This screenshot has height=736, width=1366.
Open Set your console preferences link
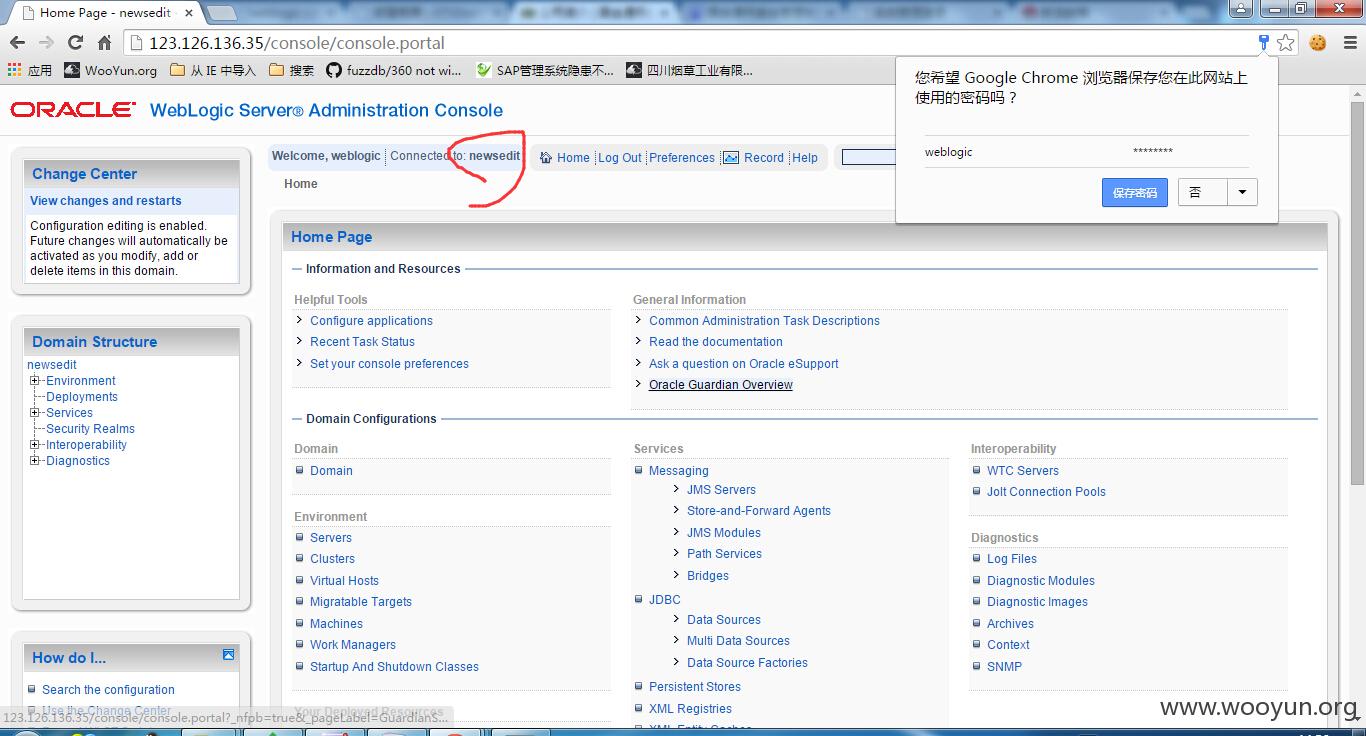(389, 364)
